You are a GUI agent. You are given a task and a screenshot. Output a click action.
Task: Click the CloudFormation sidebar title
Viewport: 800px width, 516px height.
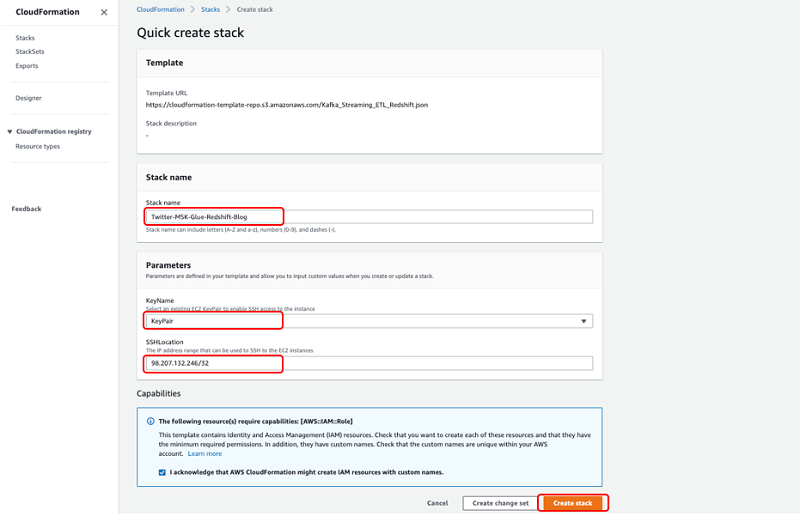[47, 12]
